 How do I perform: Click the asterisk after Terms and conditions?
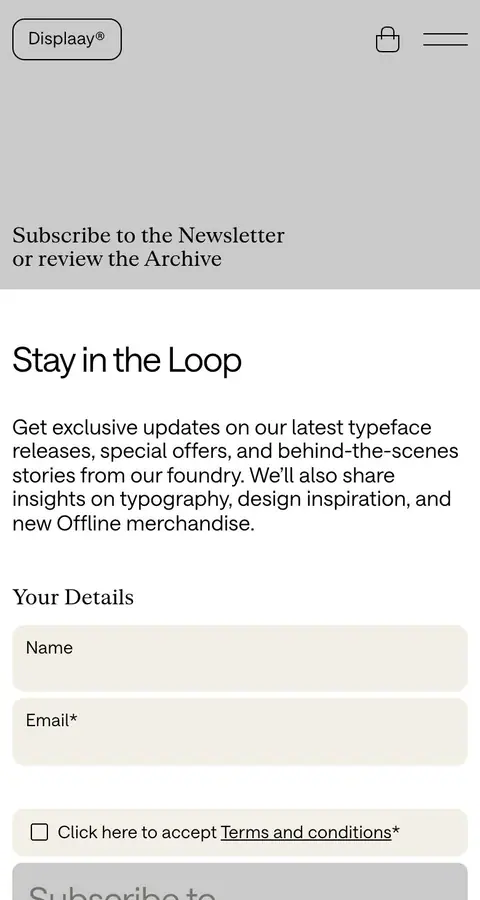pyautogui.click(x=396, y=831)
